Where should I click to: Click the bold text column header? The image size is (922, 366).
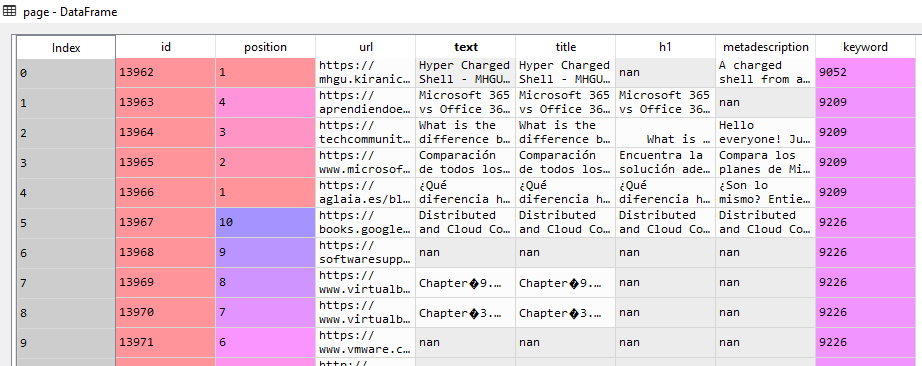pos(466,47)
